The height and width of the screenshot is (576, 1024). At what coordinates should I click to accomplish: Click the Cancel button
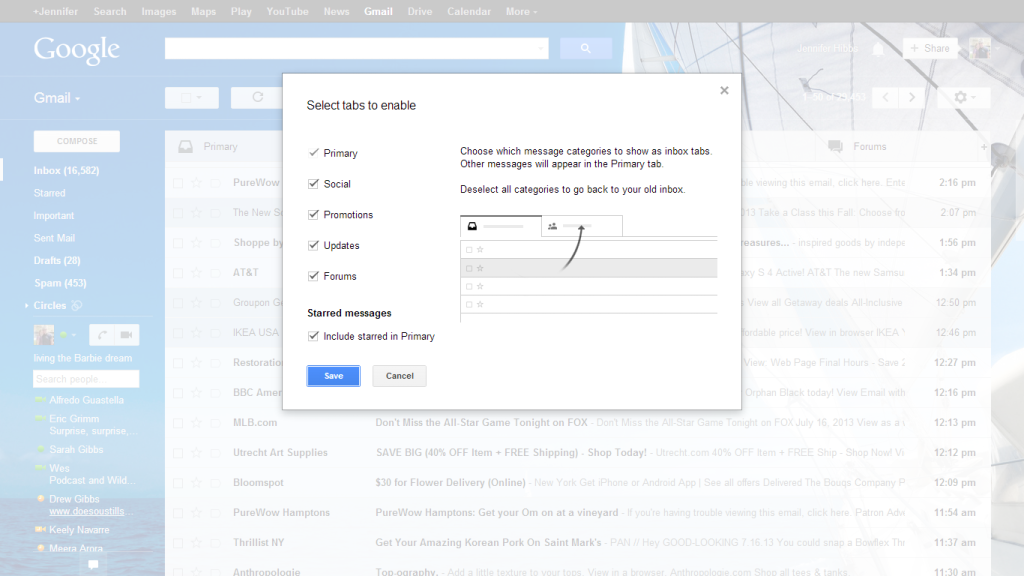pyautogui.click(x=399, y=376)
